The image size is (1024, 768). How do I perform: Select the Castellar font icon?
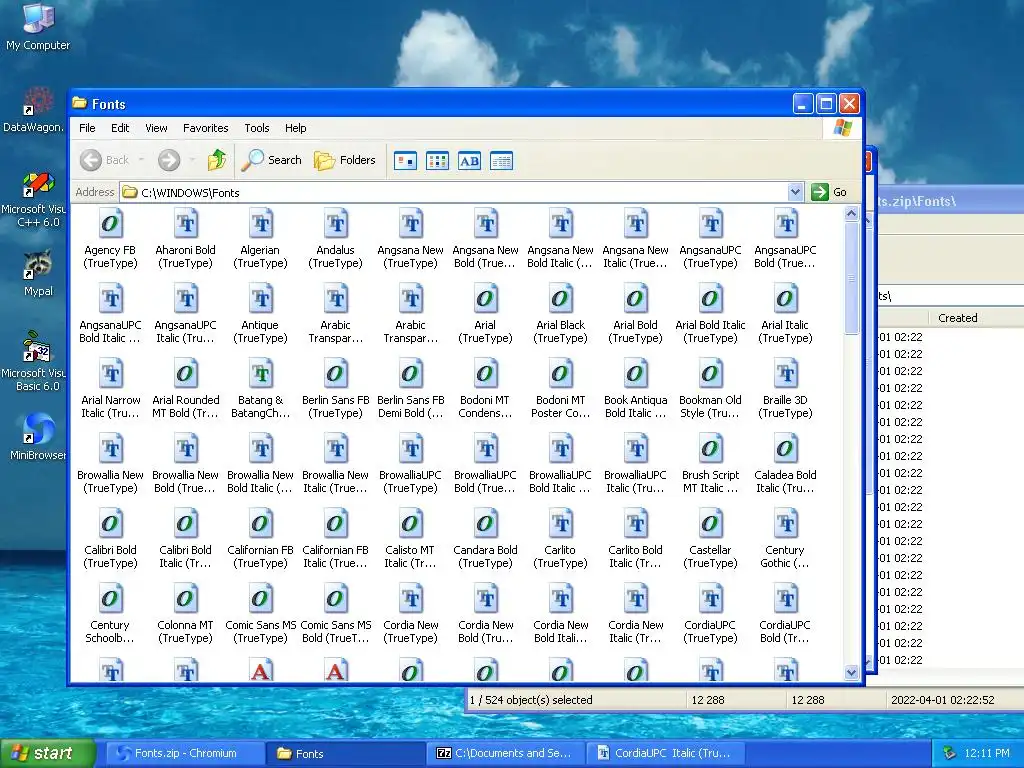(x=710, y=524)
